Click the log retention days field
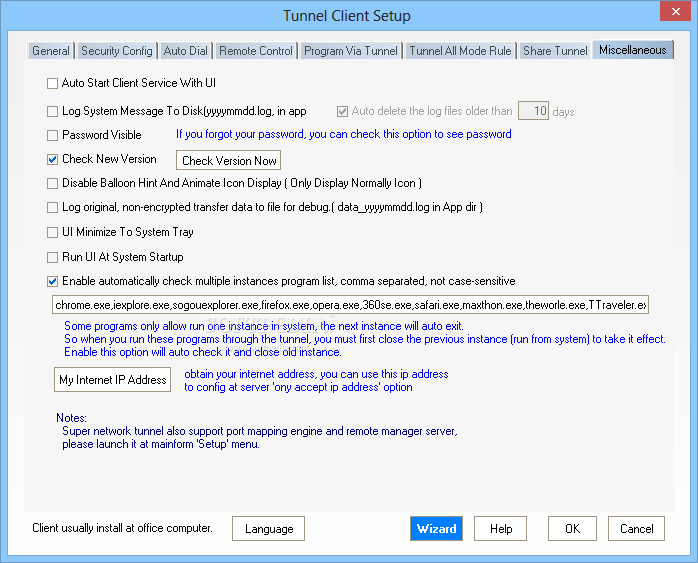Screen dimensions: 698x563 click(533, 111)
